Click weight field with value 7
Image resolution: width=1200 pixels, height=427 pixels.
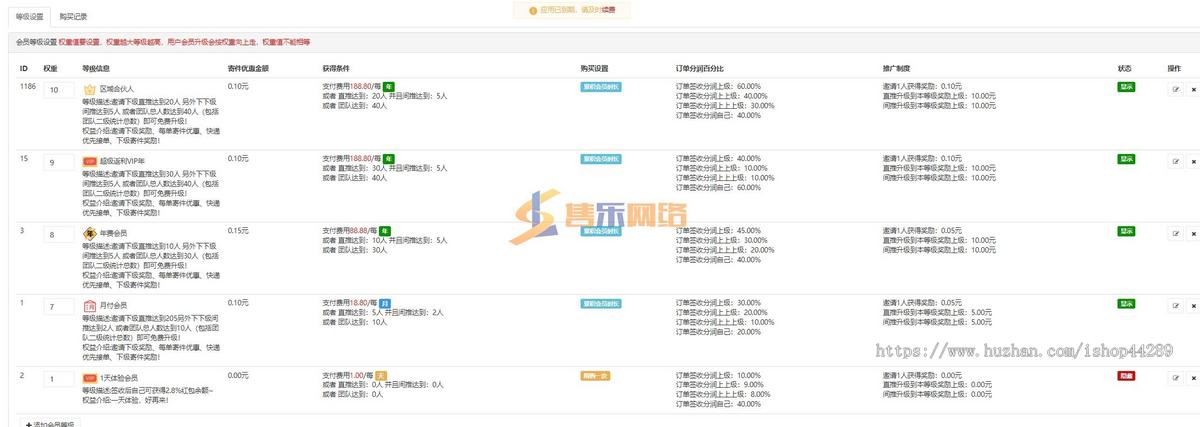(x=59, y=306)
